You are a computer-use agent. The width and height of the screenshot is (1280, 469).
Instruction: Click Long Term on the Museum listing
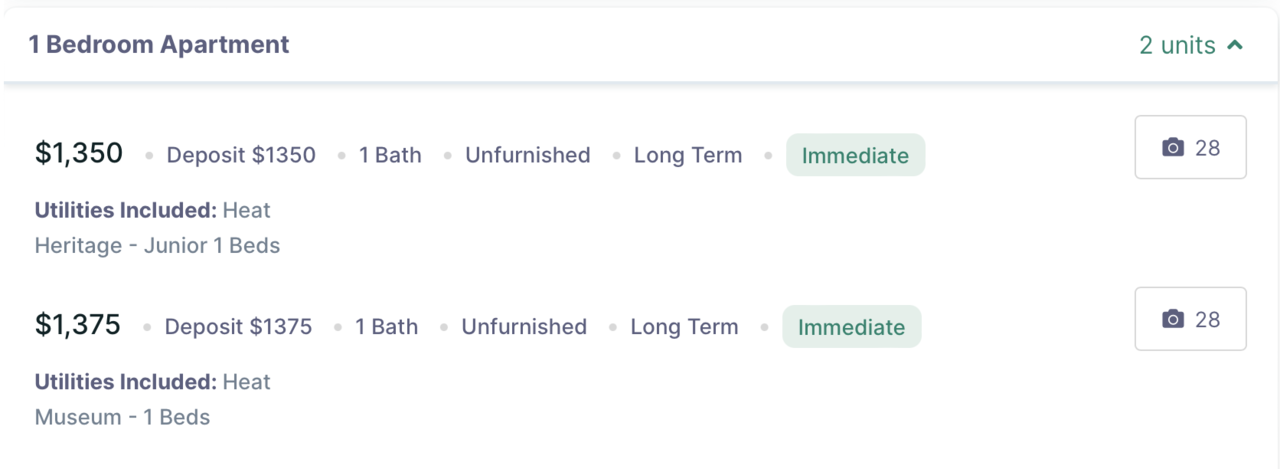coord(684,327)
